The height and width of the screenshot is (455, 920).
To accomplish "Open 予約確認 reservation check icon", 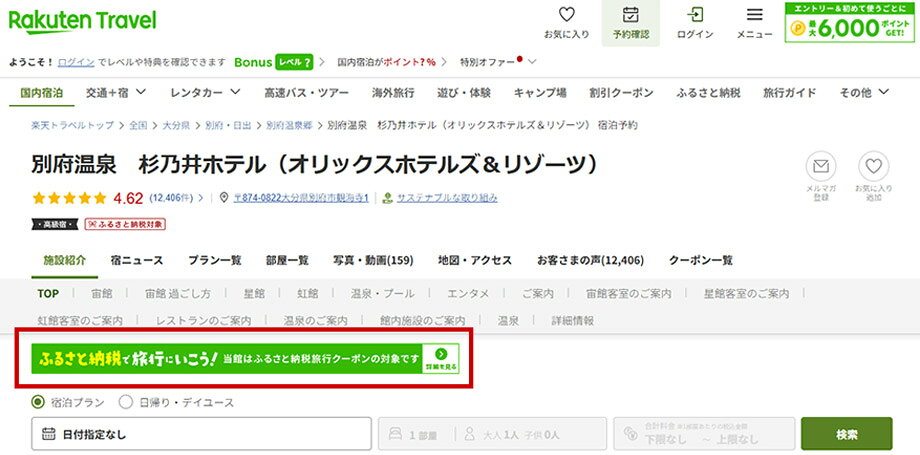I will 631,15.
